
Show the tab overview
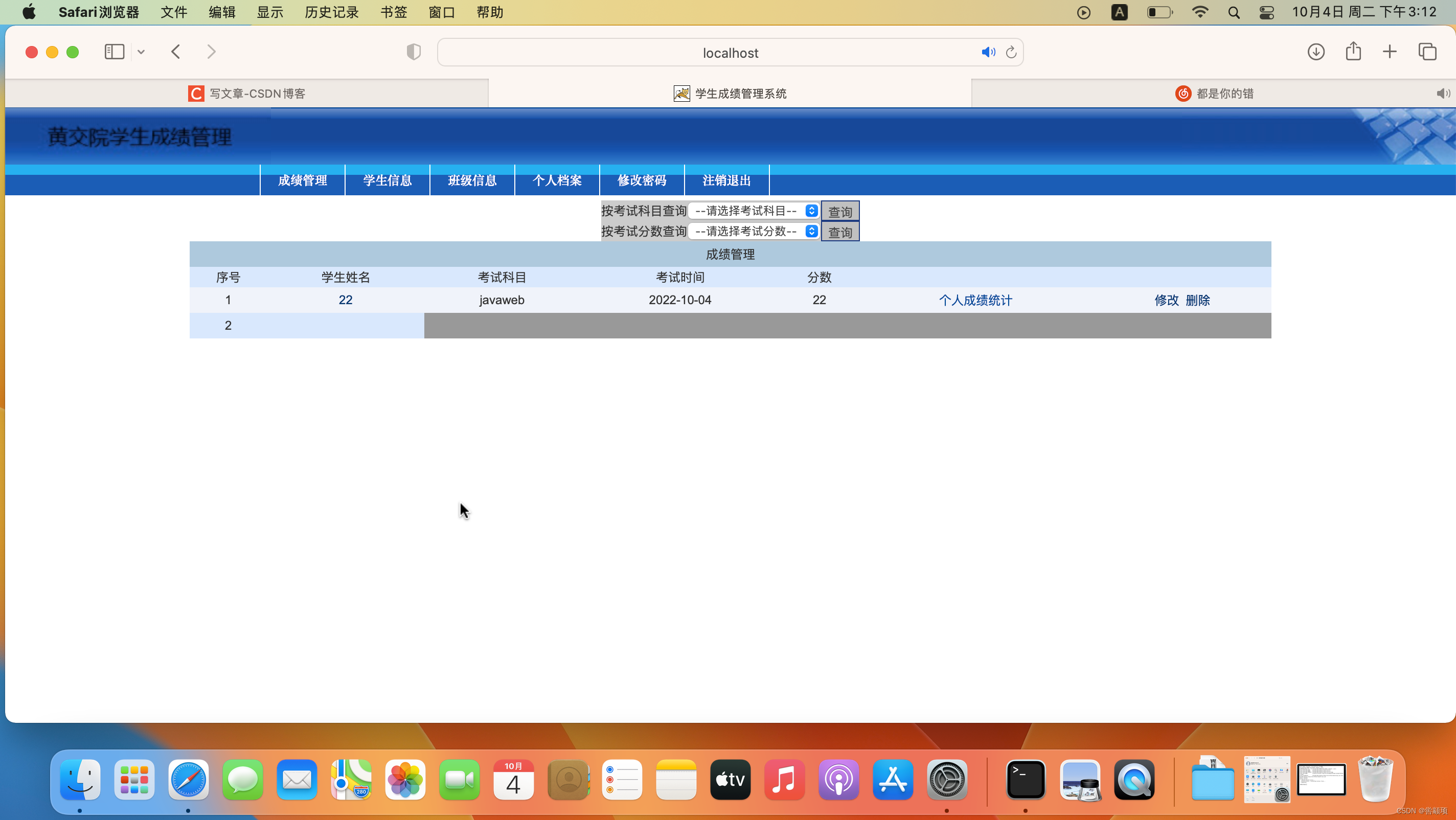coord(1427,52)
